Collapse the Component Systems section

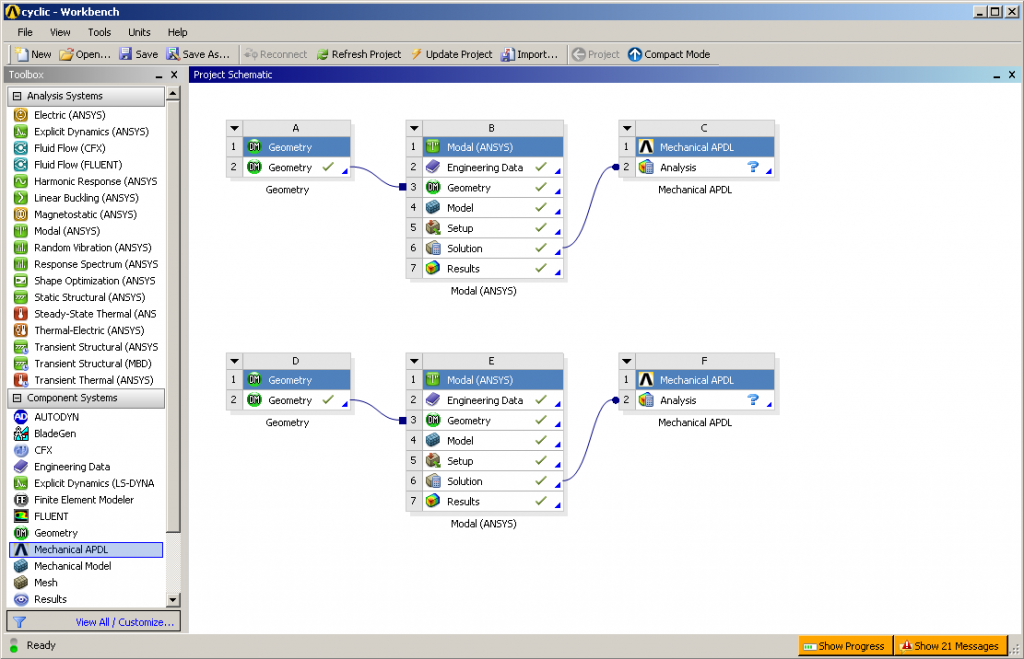[x=17, y=398]
